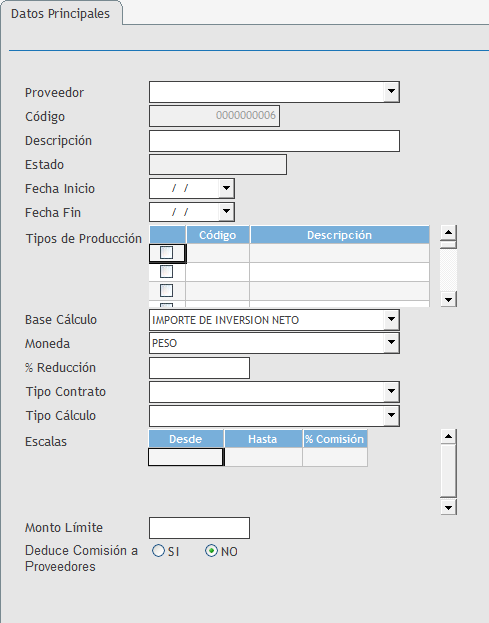Expand the Fecha Fin date picker
This screenshot has height=623, width=489.
[226, 212]
